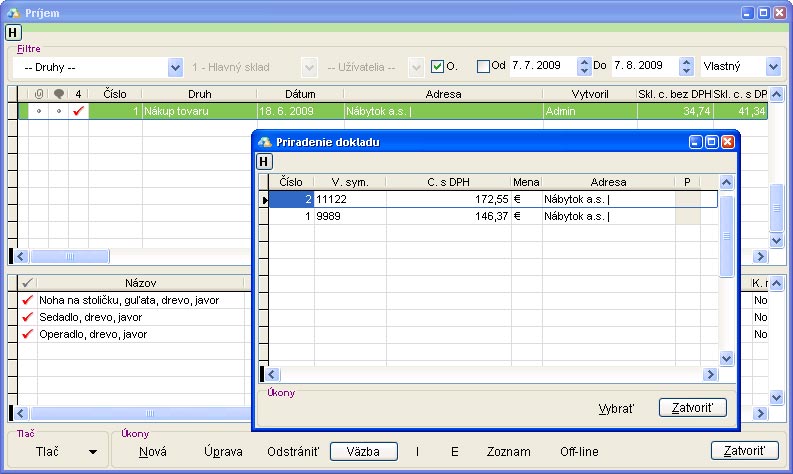Click the Od date spinner arrows
Image resolution: width=793 pixels, height=474 pixels.
coord(585,67)
